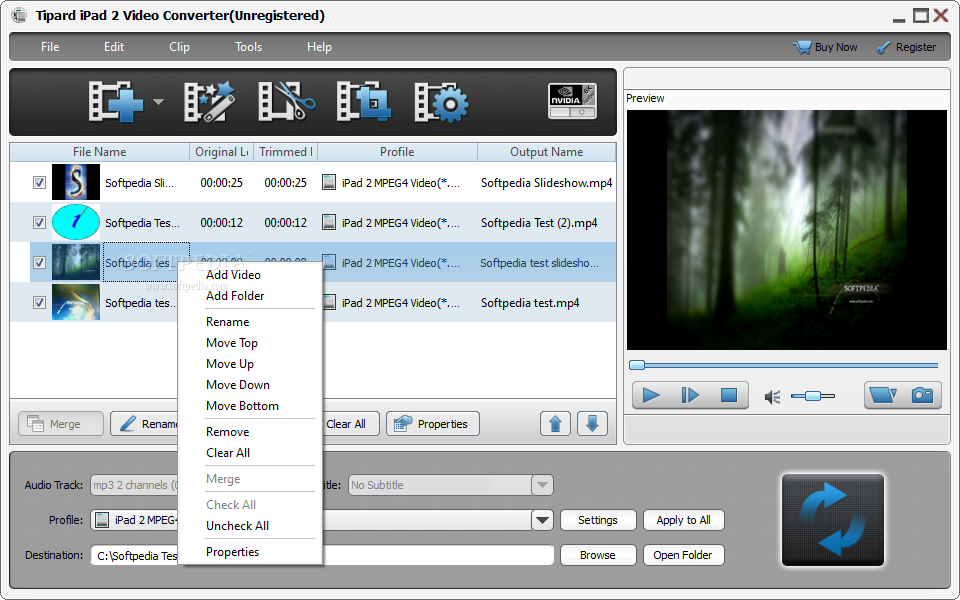Click the Open Folder button
This screenshot has height=600, width=960.
coord(684,555)
